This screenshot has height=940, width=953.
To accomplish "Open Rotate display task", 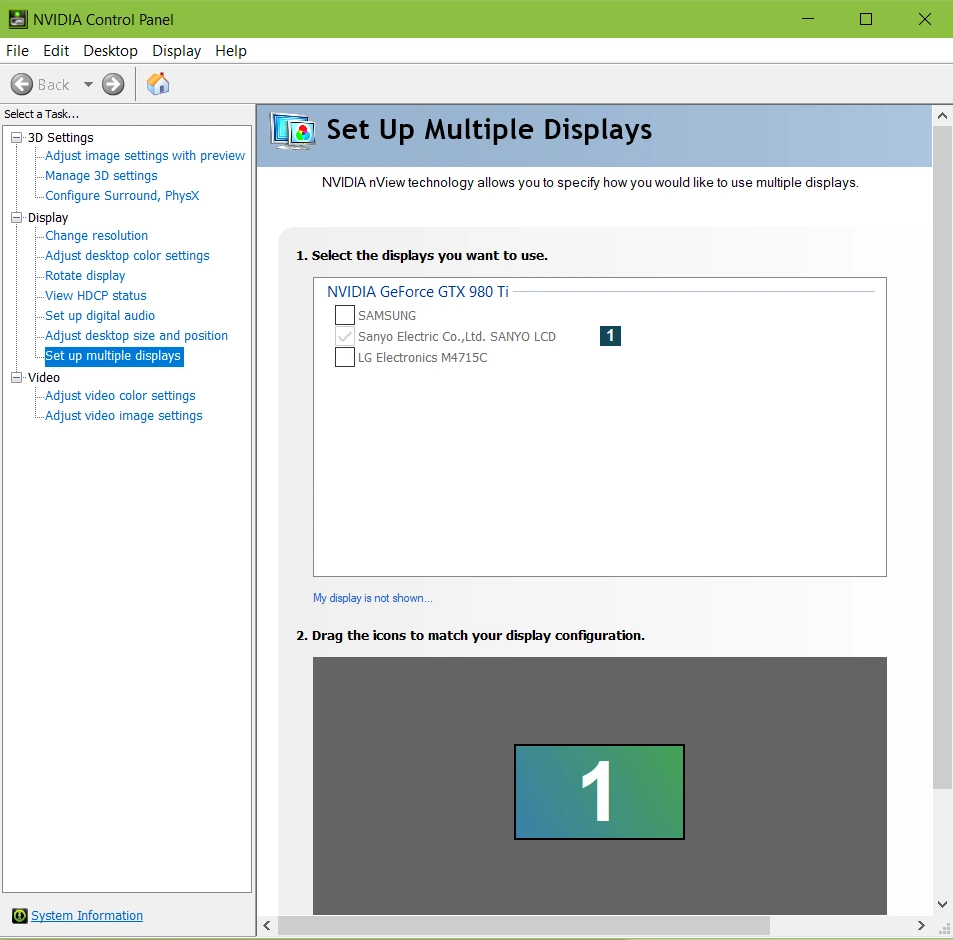I will click(x=85, y=276).
